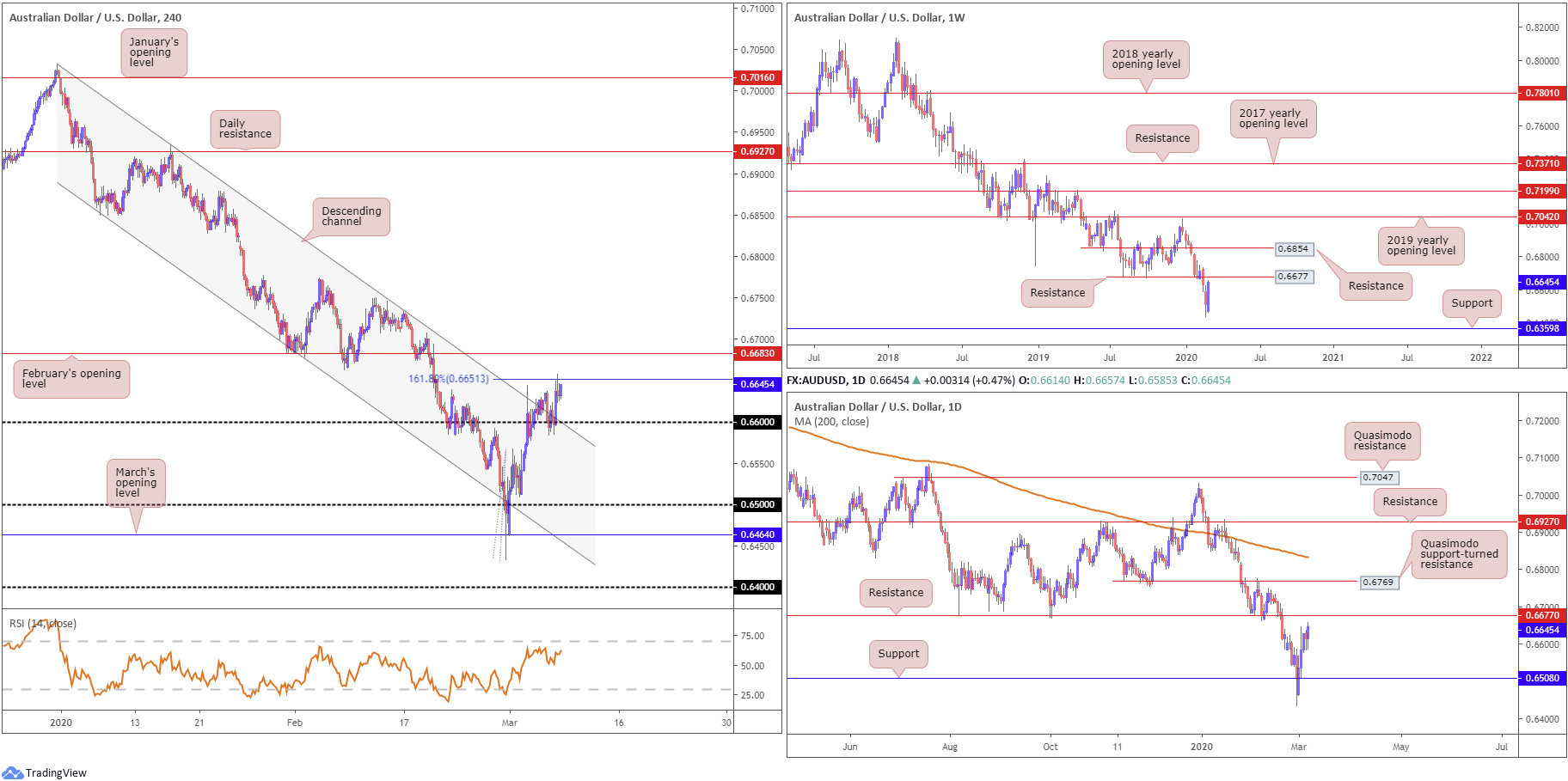Click the 0.64000 price label
This screenshot has width=1568, height=781.
(x=757, y=587)
